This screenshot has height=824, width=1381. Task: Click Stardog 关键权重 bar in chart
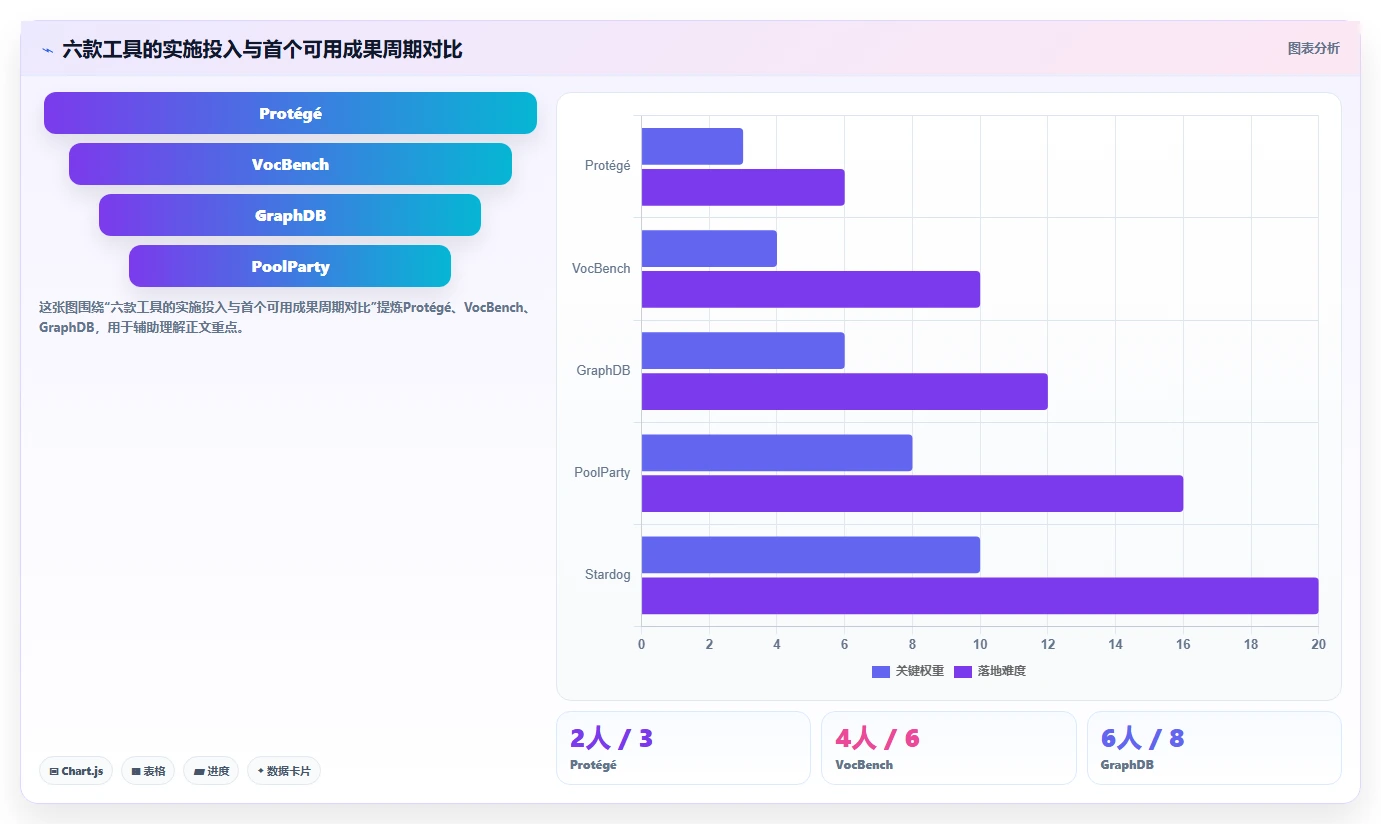click(x=811, y=554)
